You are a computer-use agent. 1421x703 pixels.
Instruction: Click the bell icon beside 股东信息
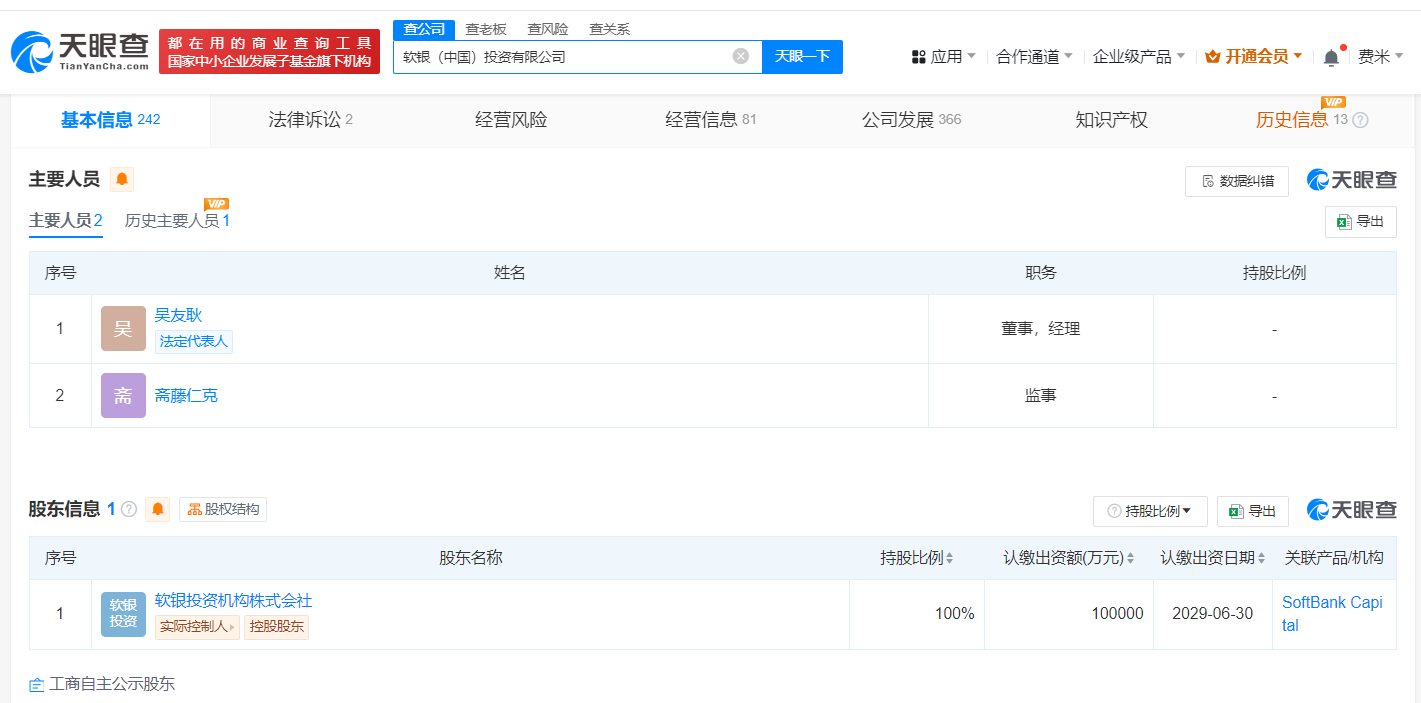[157, 509]
